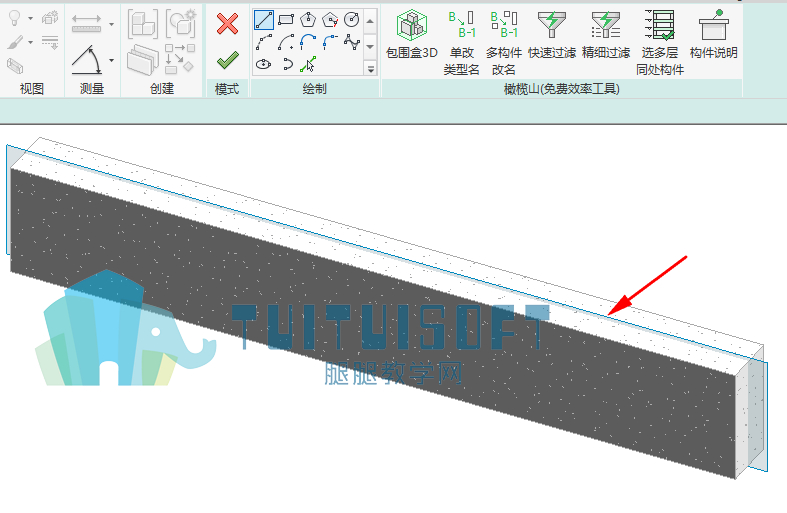Expand the full draw tools gallery

tap(371, 69)
